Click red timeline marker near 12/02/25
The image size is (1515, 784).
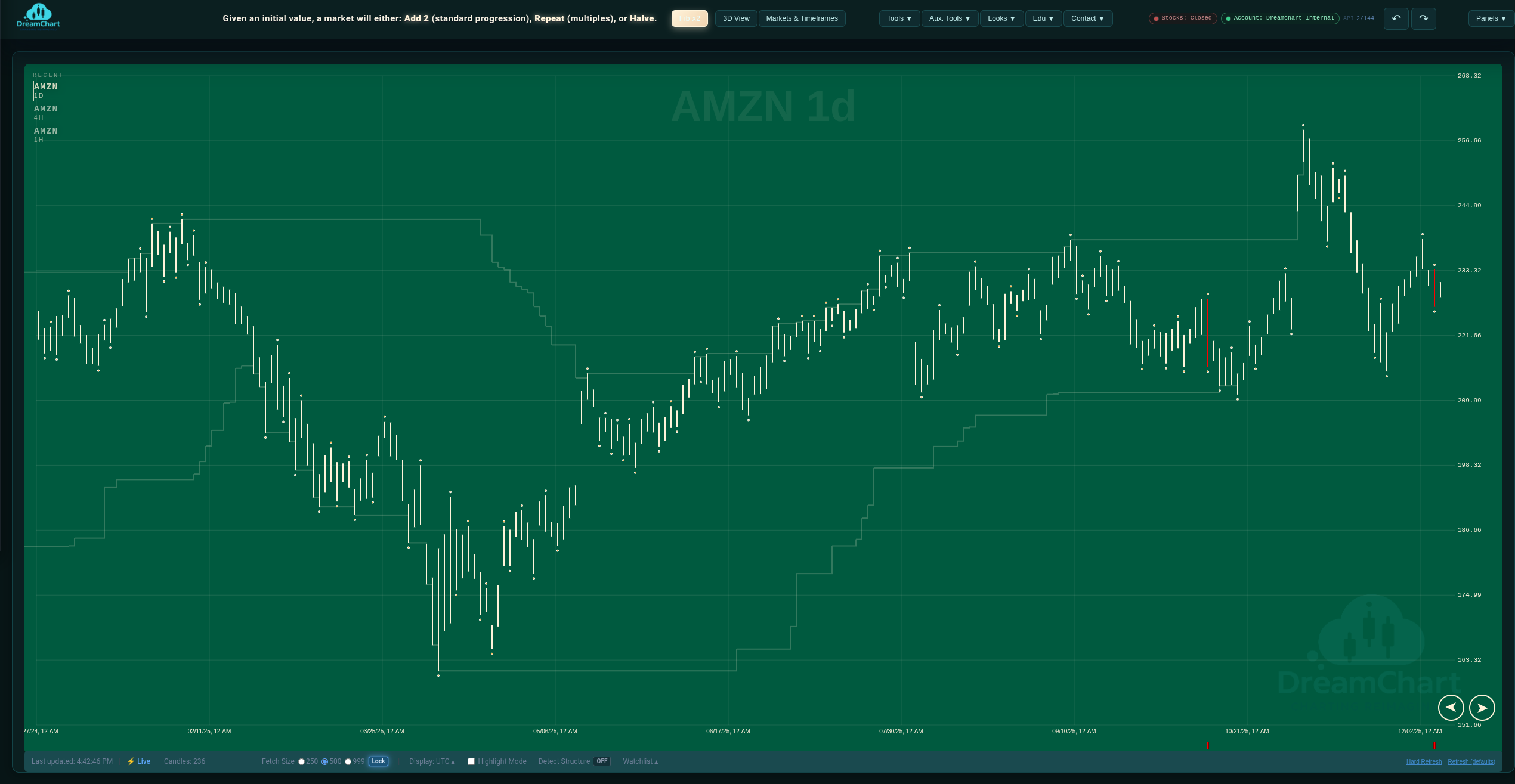(1434, 746)
